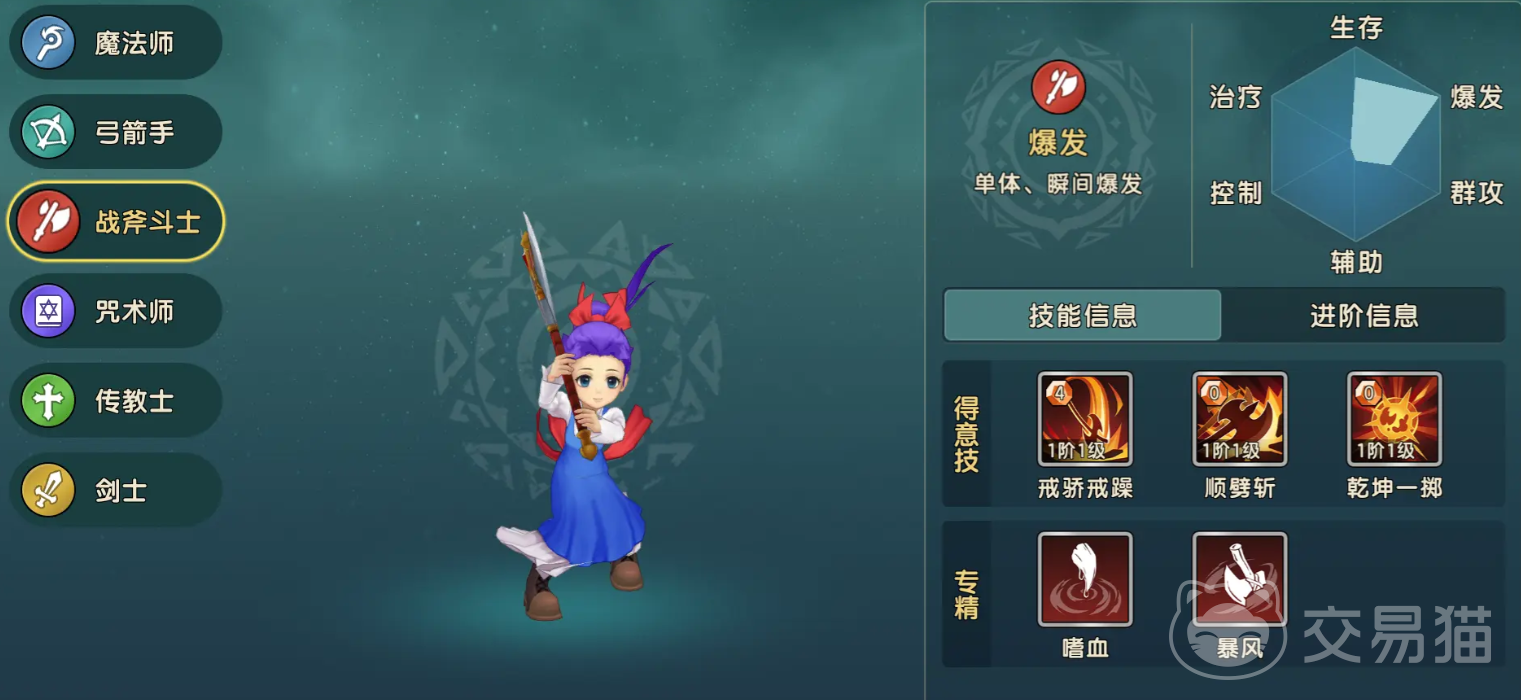Click the character model with axe
This screenshot has width=1521, height=700.
pos(586,420)
